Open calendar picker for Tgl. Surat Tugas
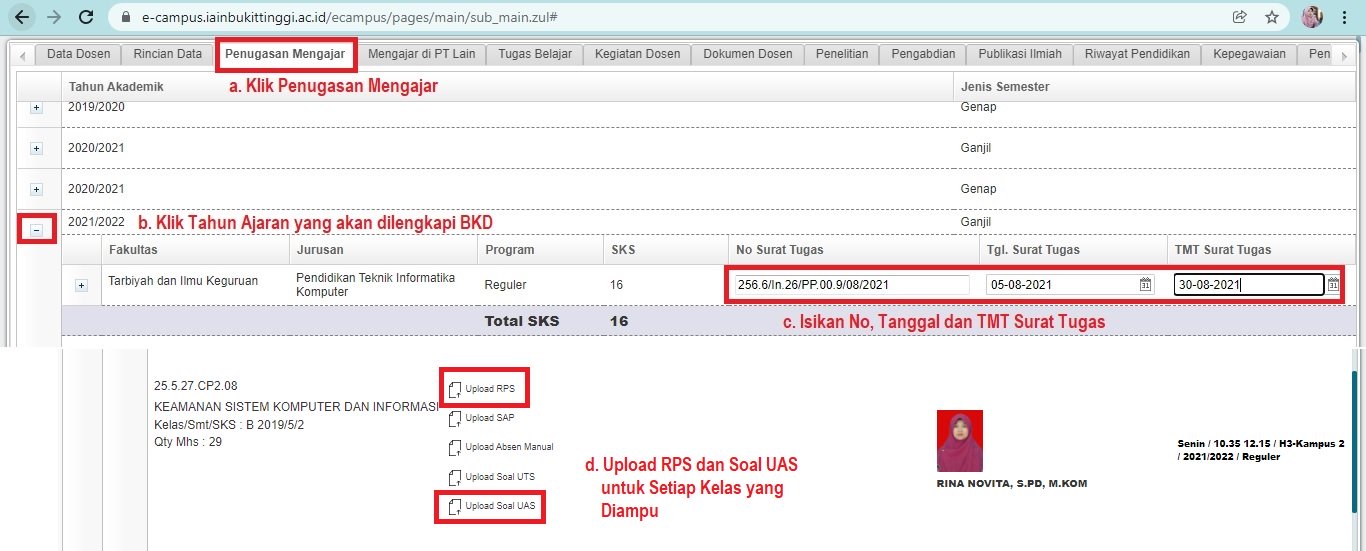1366x551 pixels. 1145,285
